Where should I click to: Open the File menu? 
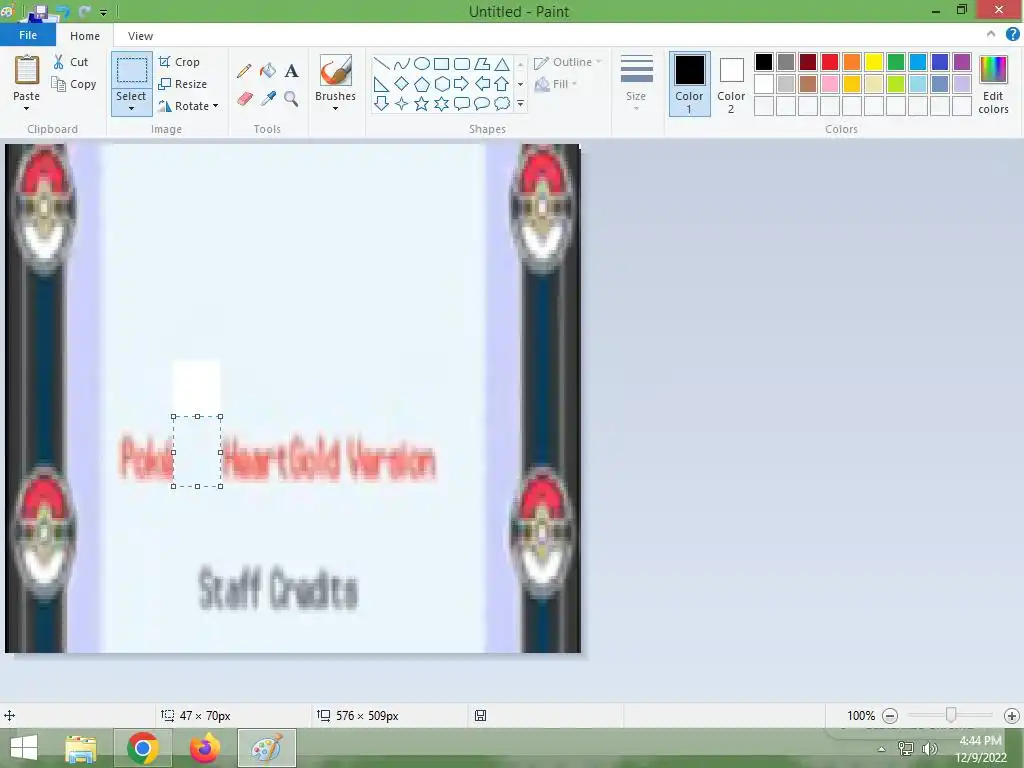28,35
